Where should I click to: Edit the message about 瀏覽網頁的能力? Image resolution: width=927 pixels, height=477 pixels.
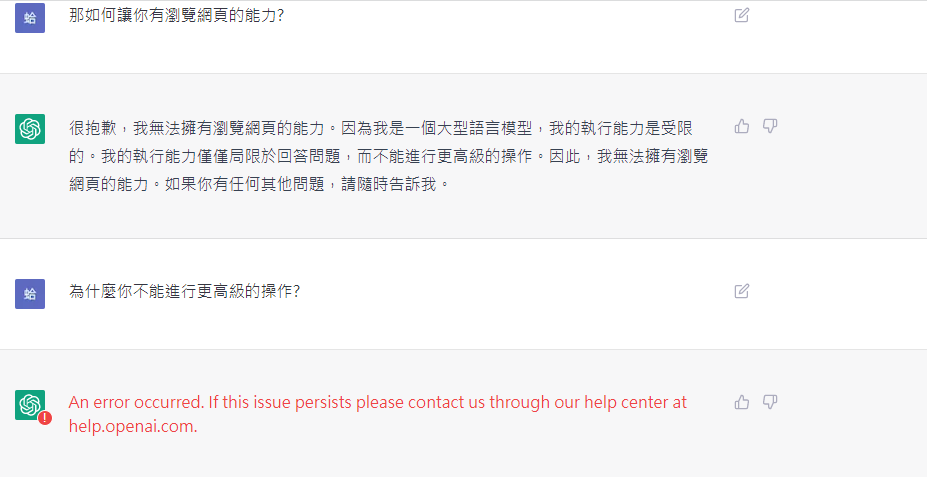[741, 15]
